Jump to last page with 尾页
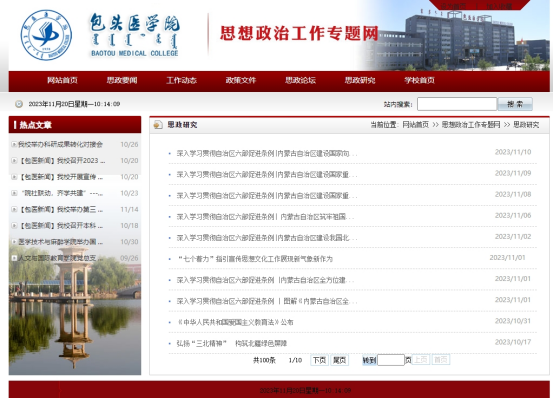 click(339, 360)
